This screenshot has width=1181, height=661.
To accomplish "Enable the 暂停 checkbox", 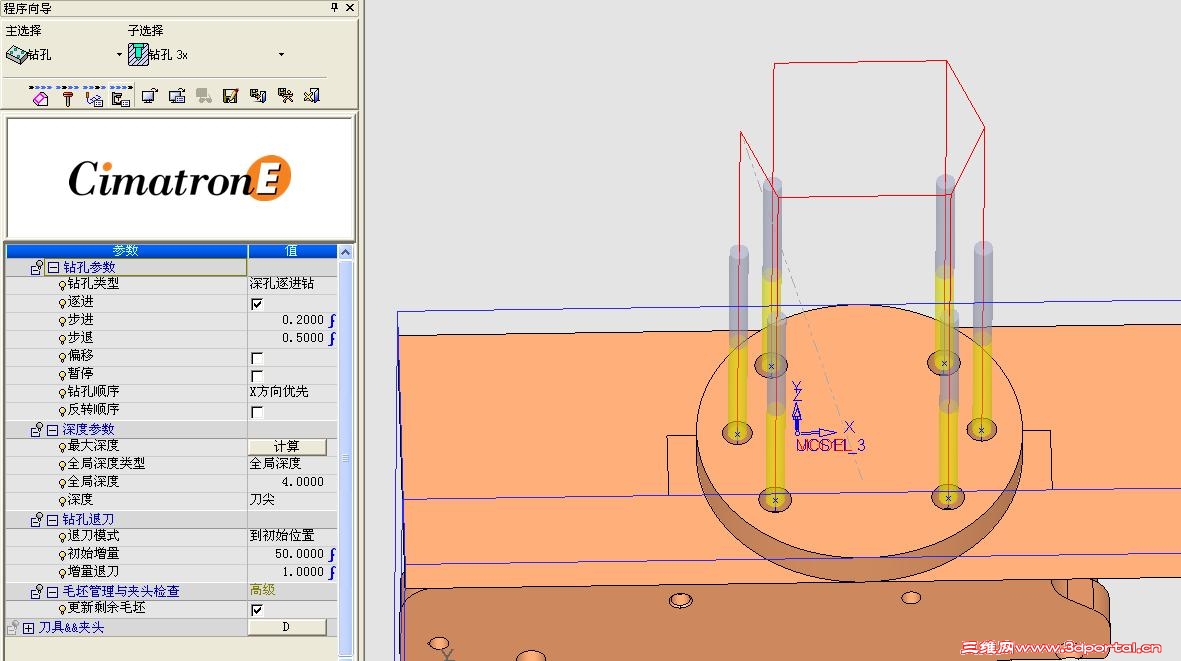I will 257,375.
